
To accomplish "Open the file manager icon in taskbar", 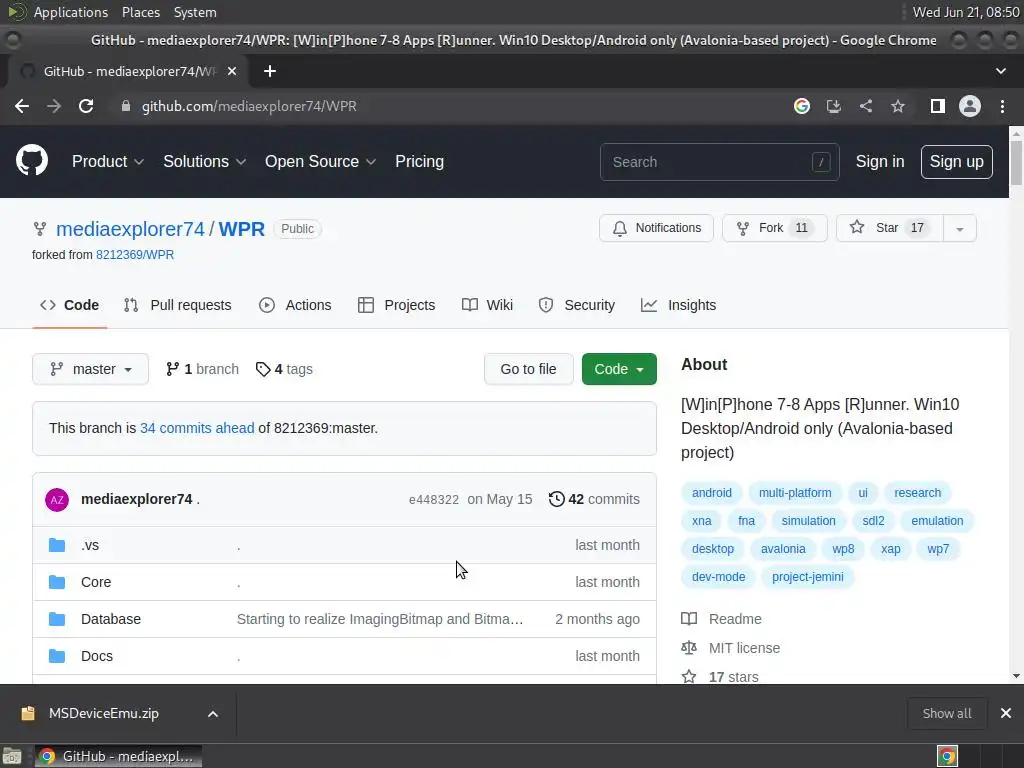I will (12, 756).
